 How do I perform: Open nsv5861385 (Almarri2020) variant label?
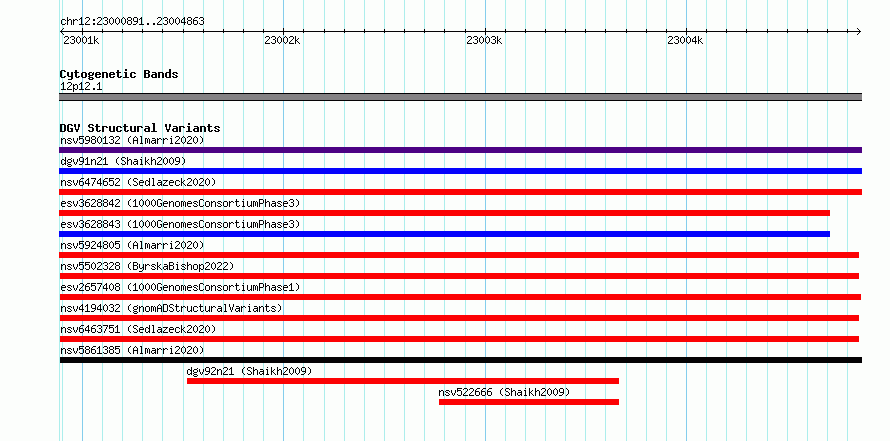point(132,350)
